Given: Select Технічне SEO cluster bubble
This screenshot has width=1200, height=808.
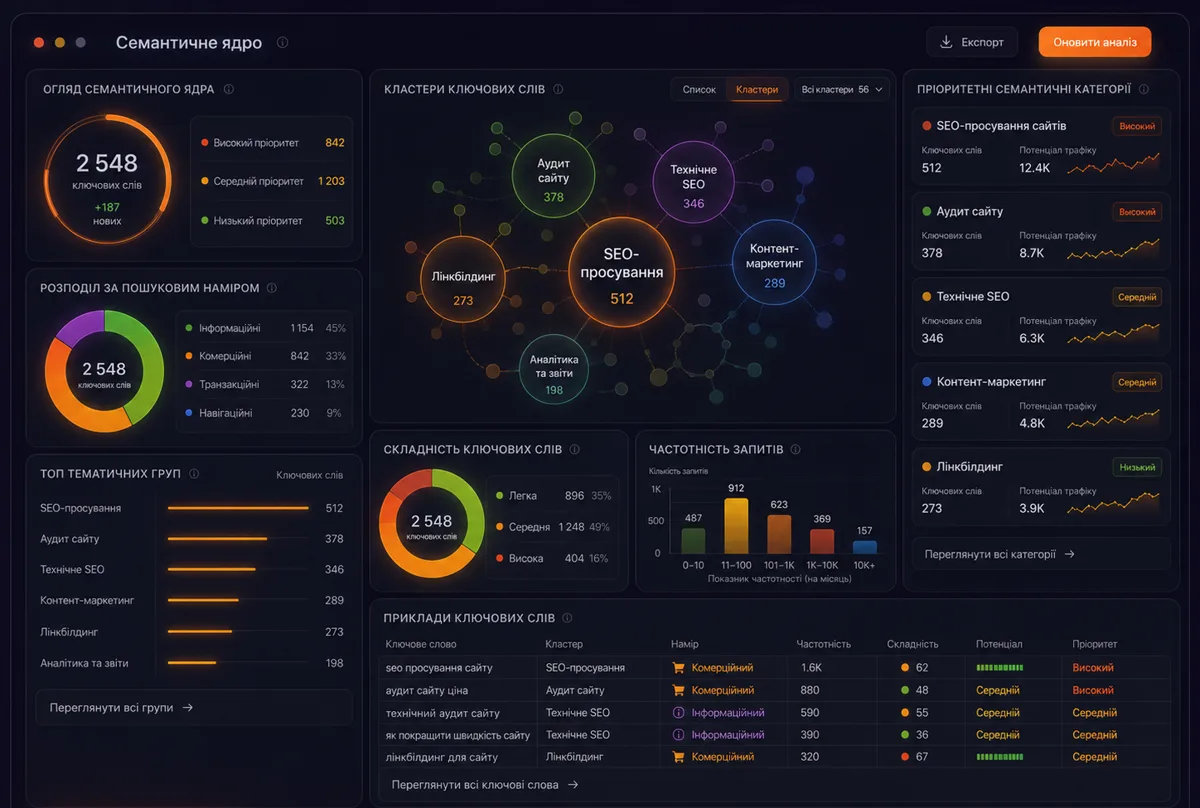Looking at the screenshot, I should pos(693,183).
